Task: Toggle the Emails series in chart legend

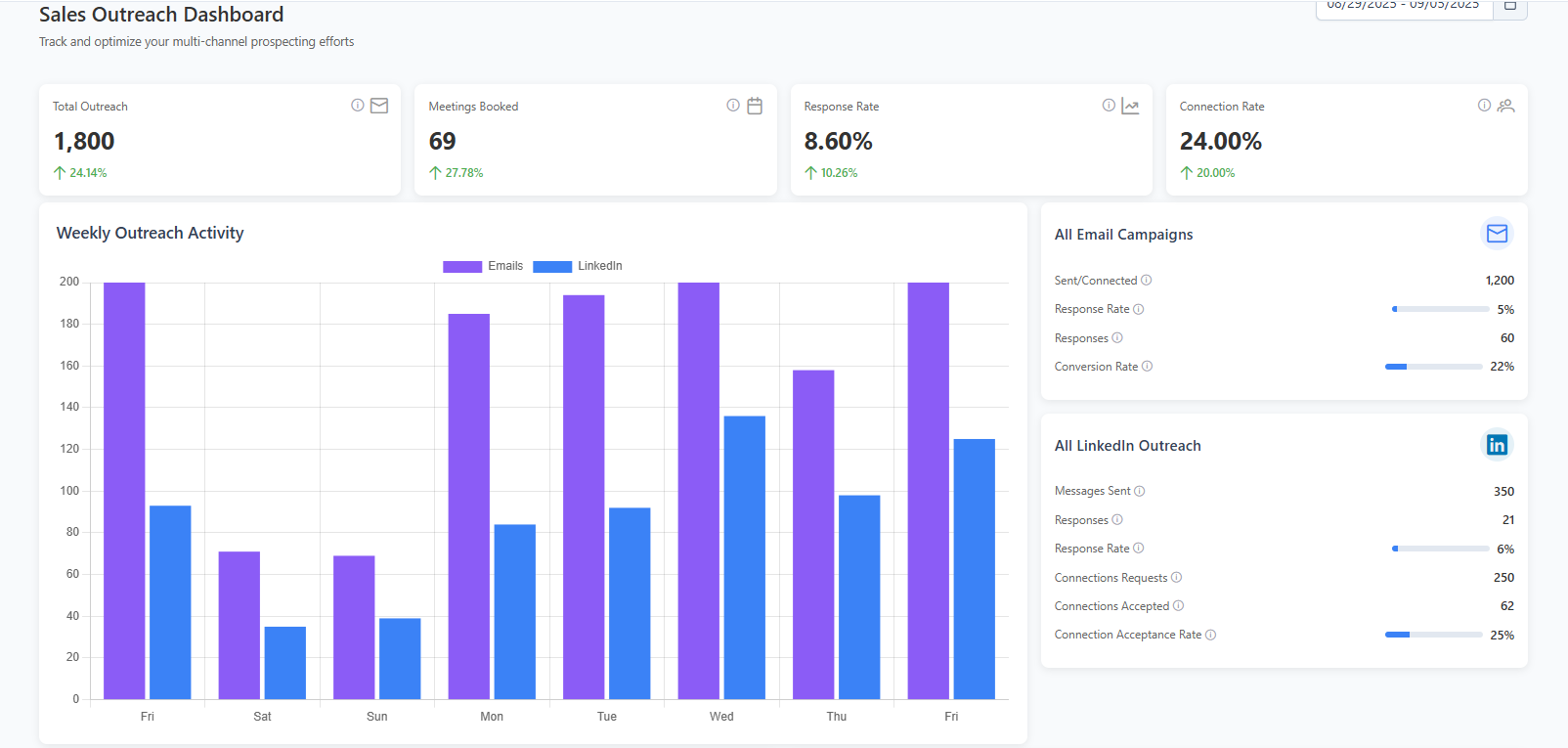Action: (483, 266)
